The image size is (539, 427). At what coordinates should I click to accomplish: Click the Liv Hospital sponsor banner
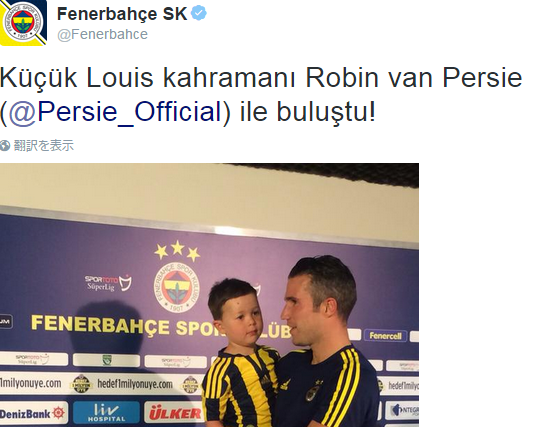pos(107,413)
